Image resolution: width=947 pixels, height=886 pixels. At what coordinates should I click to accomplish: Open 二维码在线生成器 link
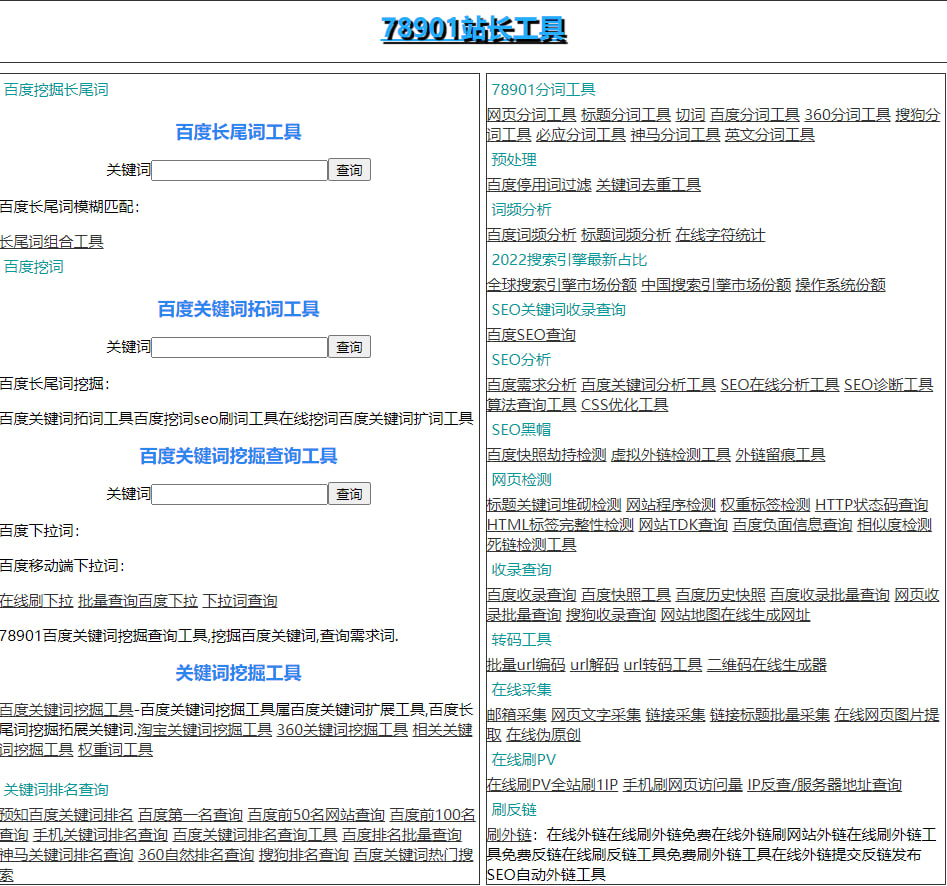(766, 665)
